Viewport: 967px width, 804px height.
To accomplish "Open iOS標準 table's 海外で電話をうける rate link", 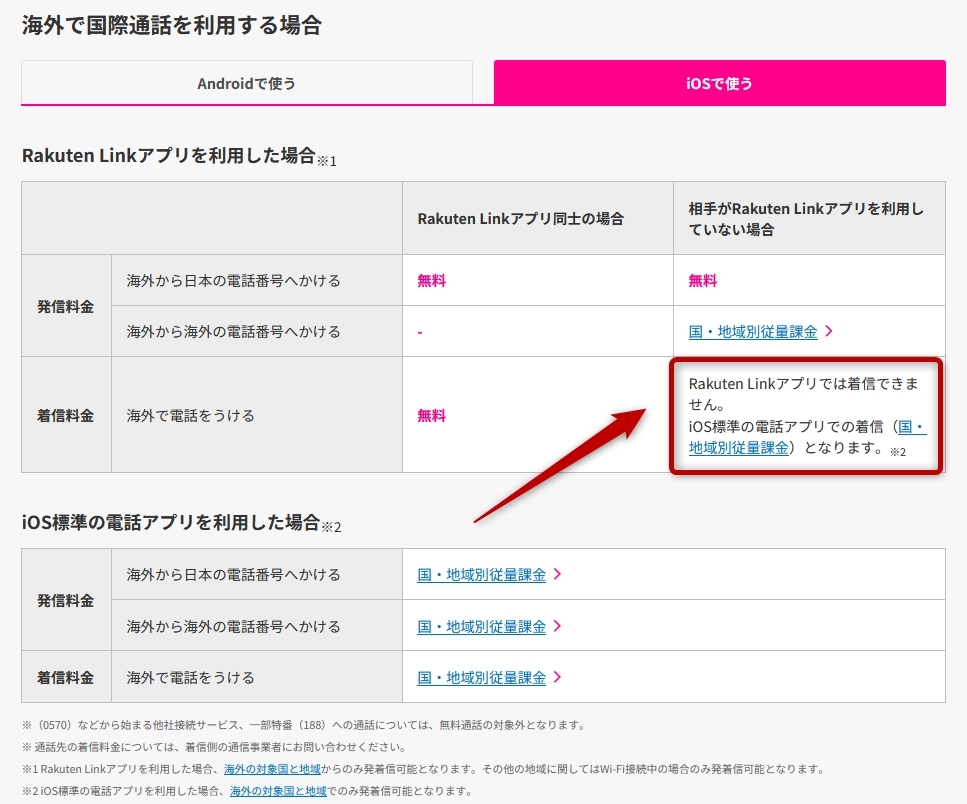I will click(481, 677).
